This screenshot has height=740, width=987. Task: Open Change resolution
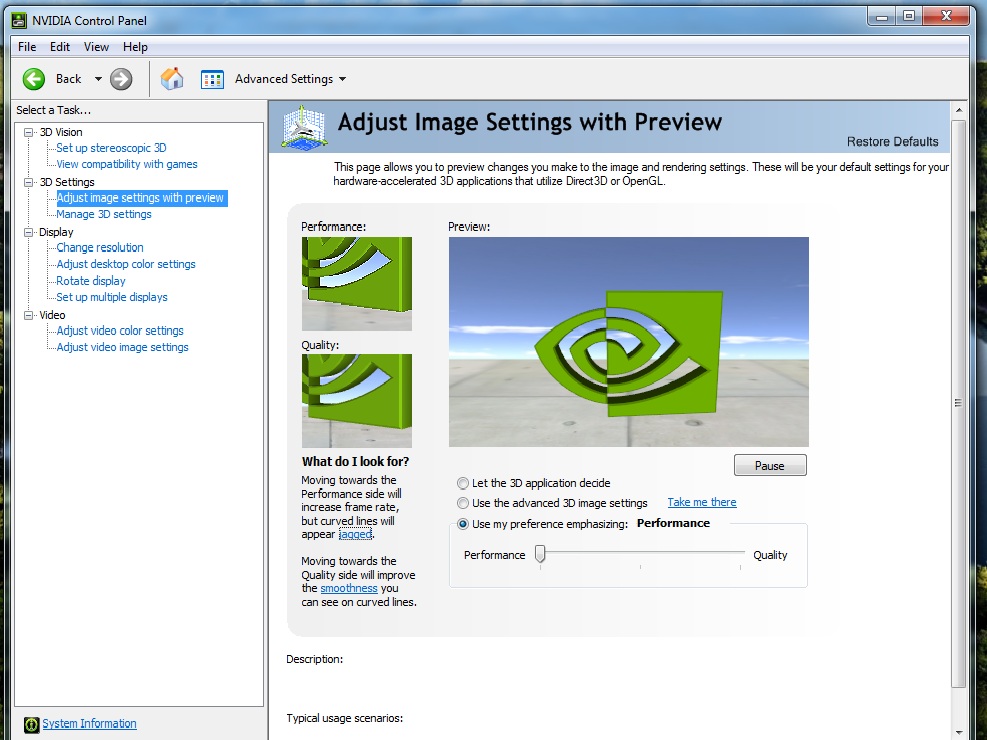[100, 248]
